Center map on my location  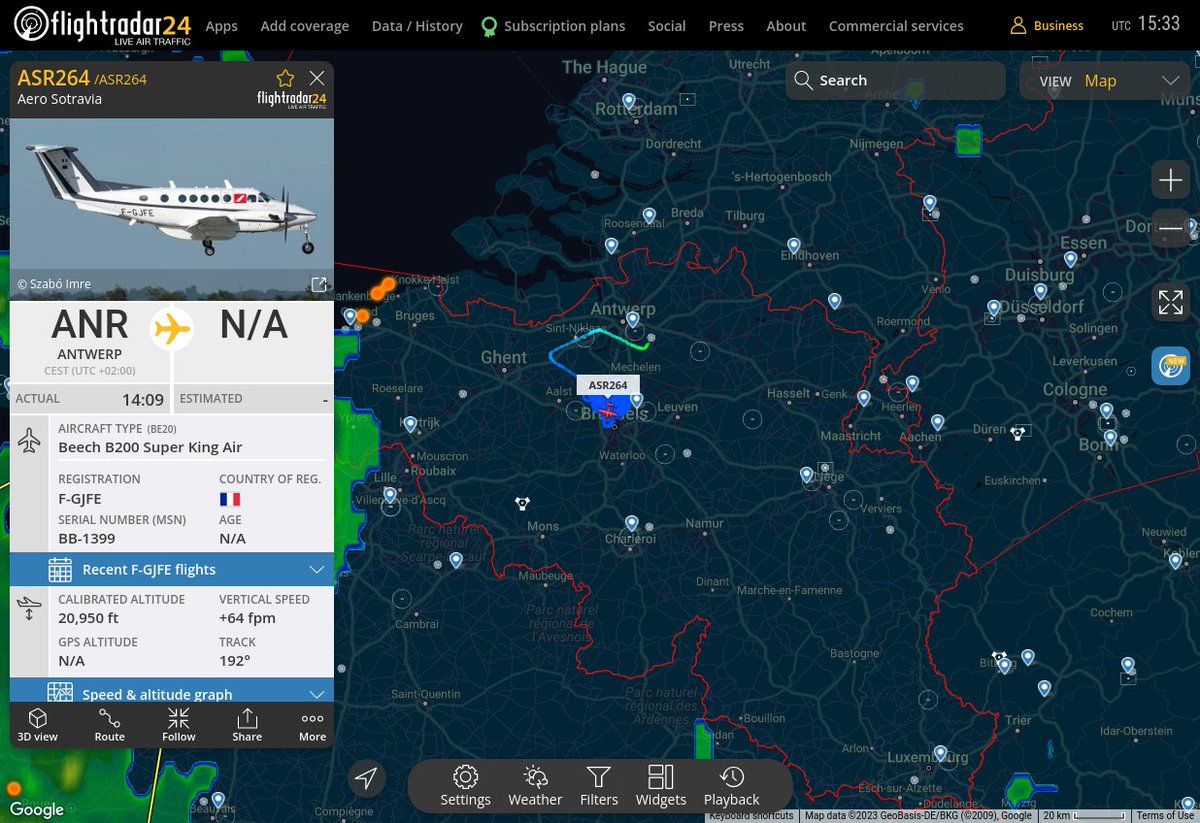coord(367,779)
